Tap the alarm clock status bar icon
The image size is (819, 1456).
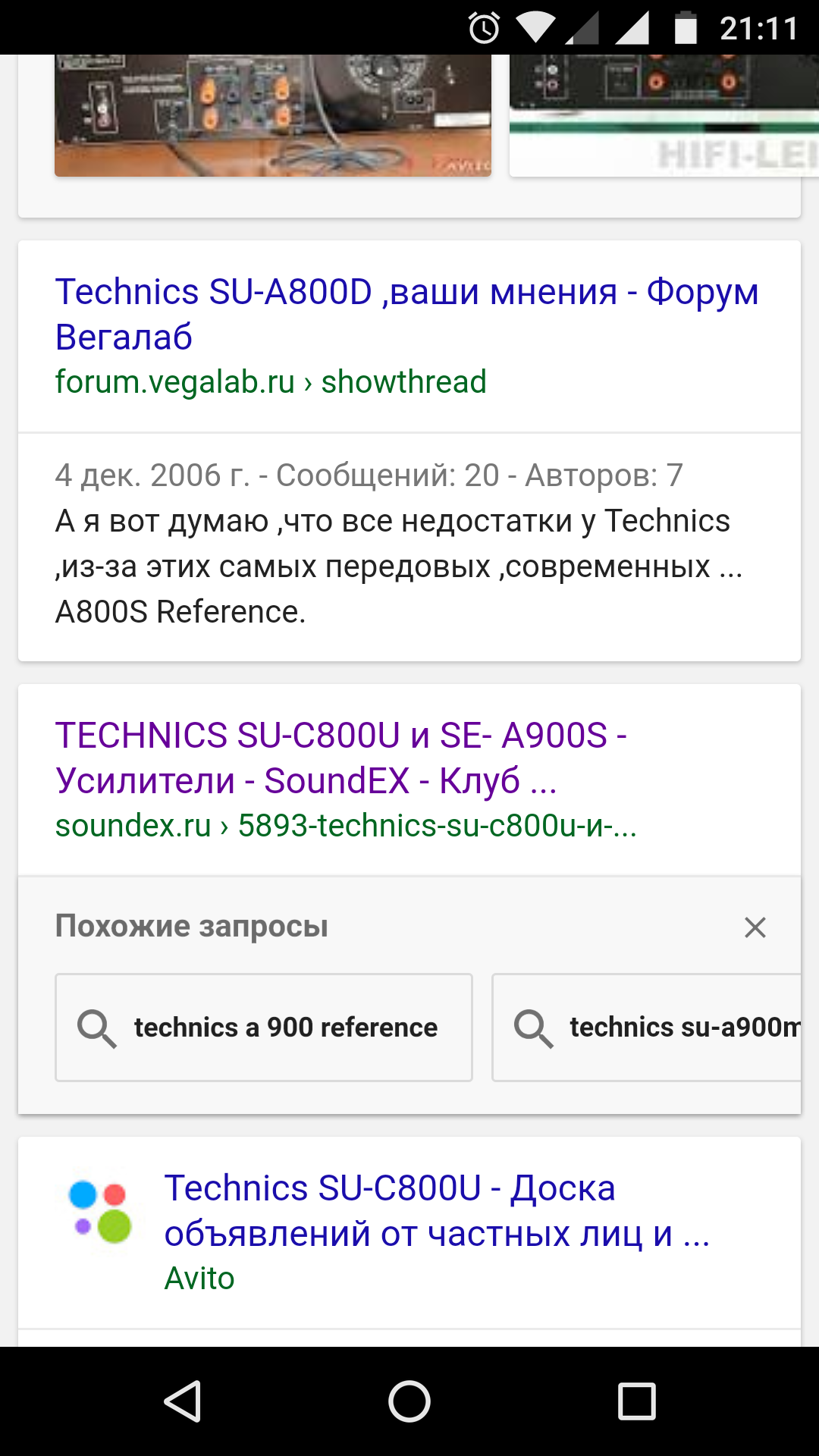coord(484,28)
